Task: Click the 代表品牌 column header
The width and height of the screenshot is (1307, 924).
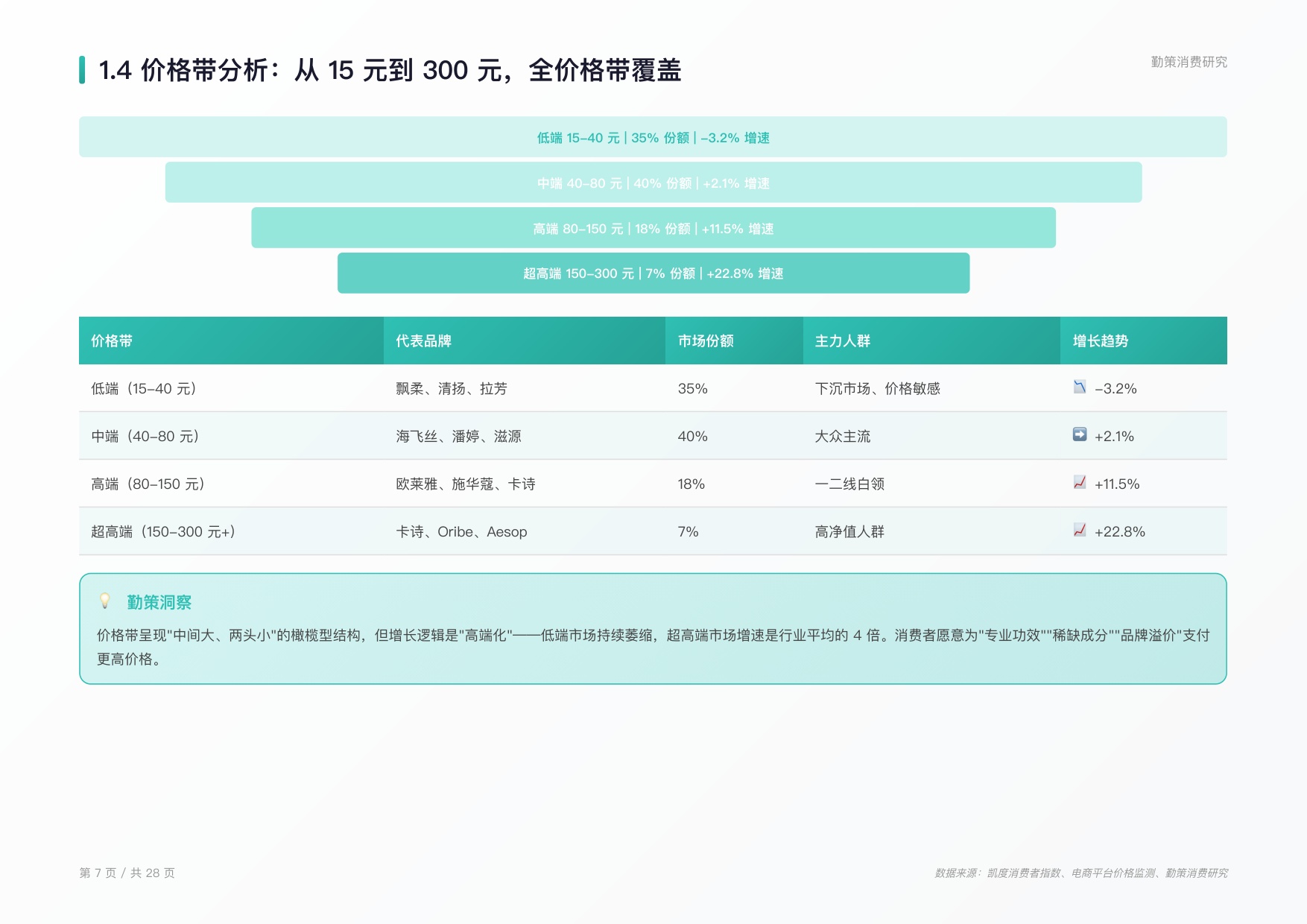Action: pyautogui.click(x=525, y=341)
